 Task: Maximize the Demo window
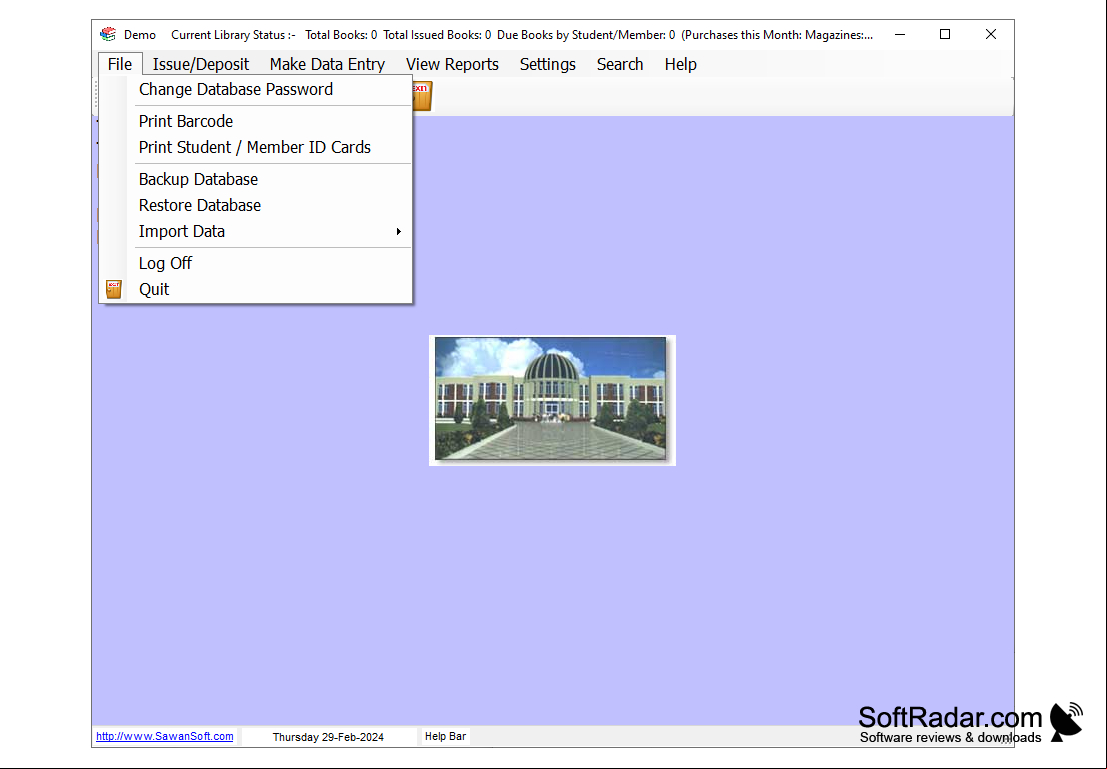click(x=945, y=35)
